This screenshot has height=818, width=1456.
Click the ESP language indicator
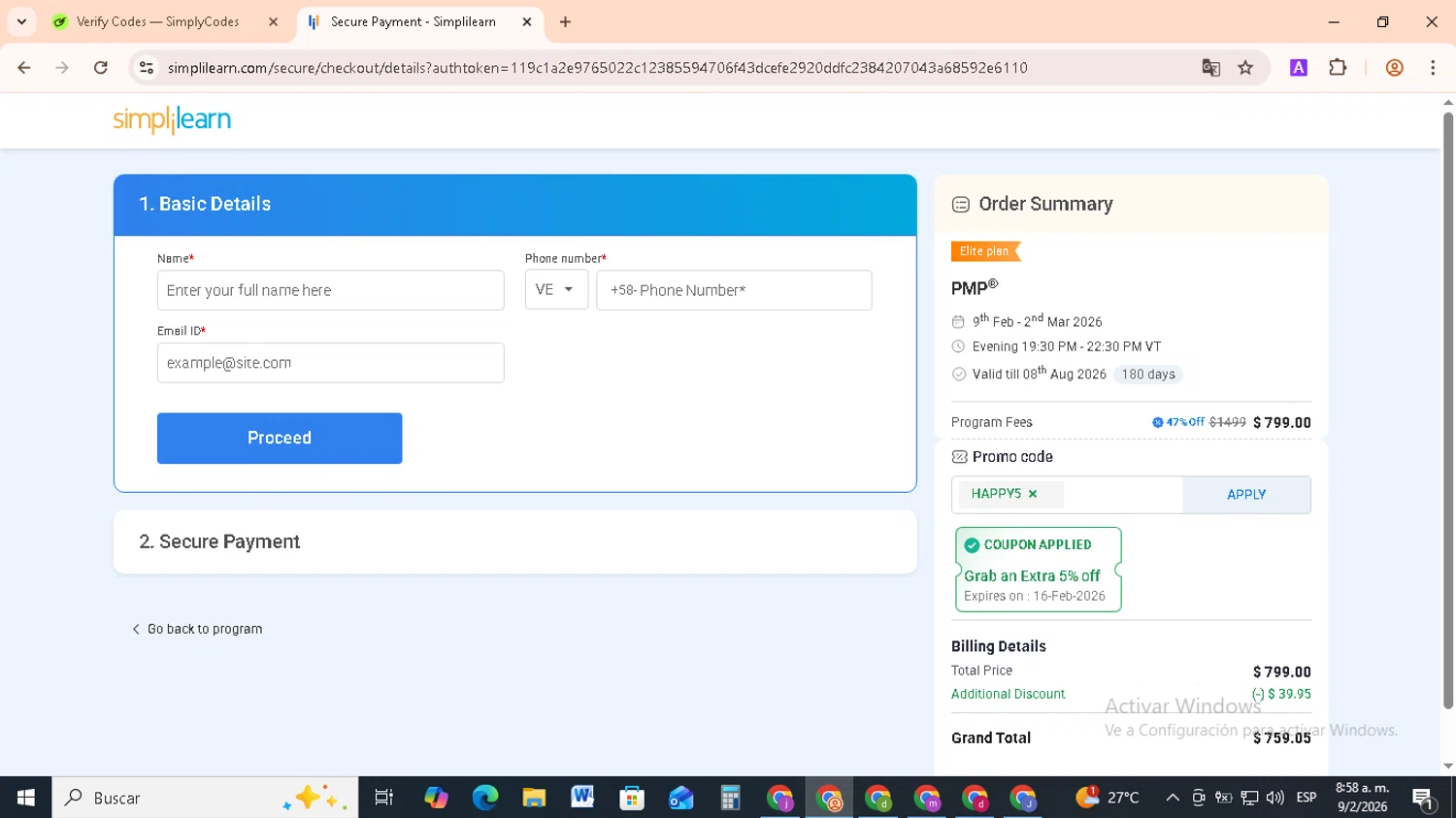(x=1307, y=798)
